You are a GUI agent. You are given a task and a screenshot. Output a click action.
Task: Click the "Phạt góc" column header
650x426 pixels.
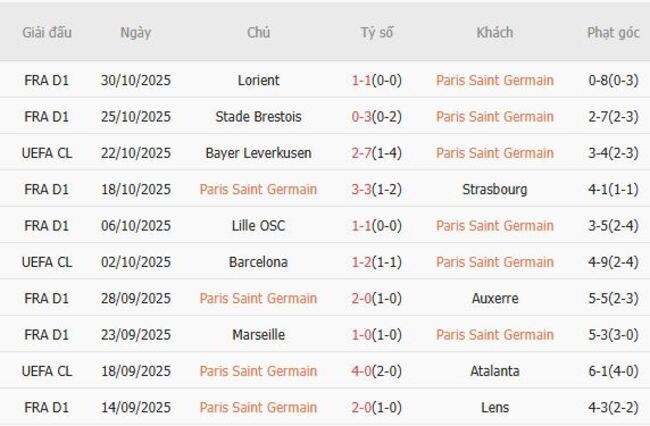(613, 32)
